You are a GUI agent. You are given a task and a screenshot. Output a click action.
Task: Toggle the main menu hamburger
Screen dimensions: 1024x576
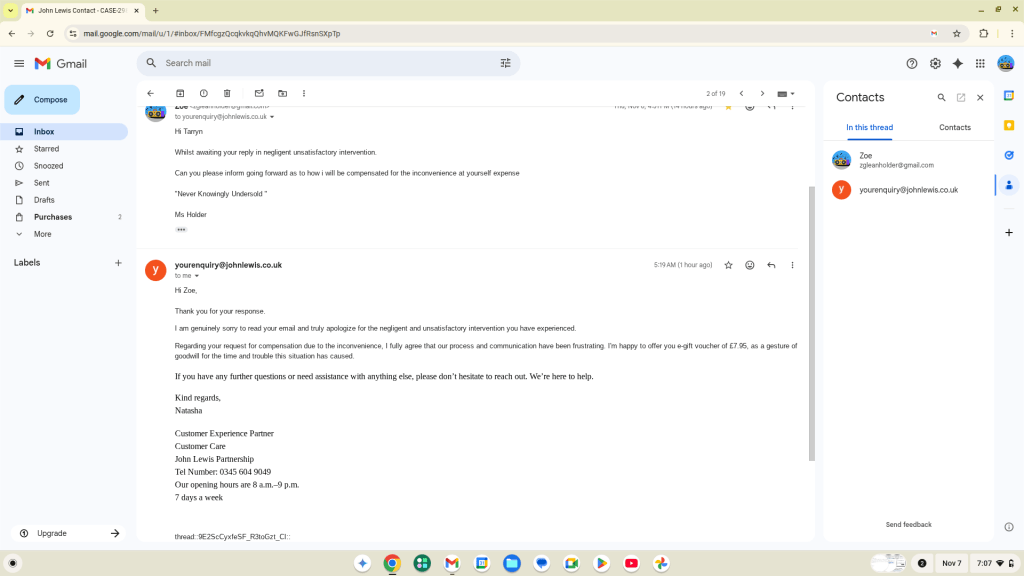19,63
